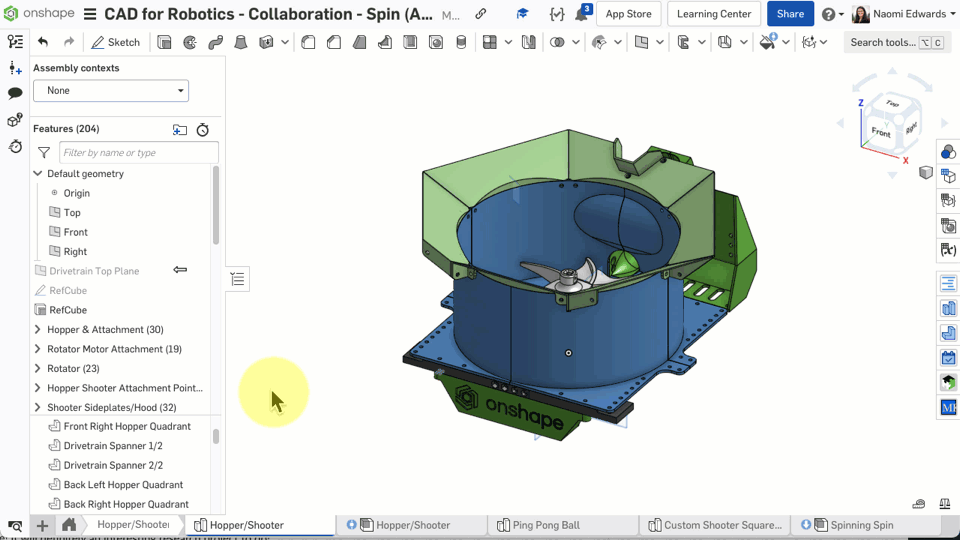Open the variable table (x) icon
Viewport: 960px width, 540px height.
pos(948,250)
